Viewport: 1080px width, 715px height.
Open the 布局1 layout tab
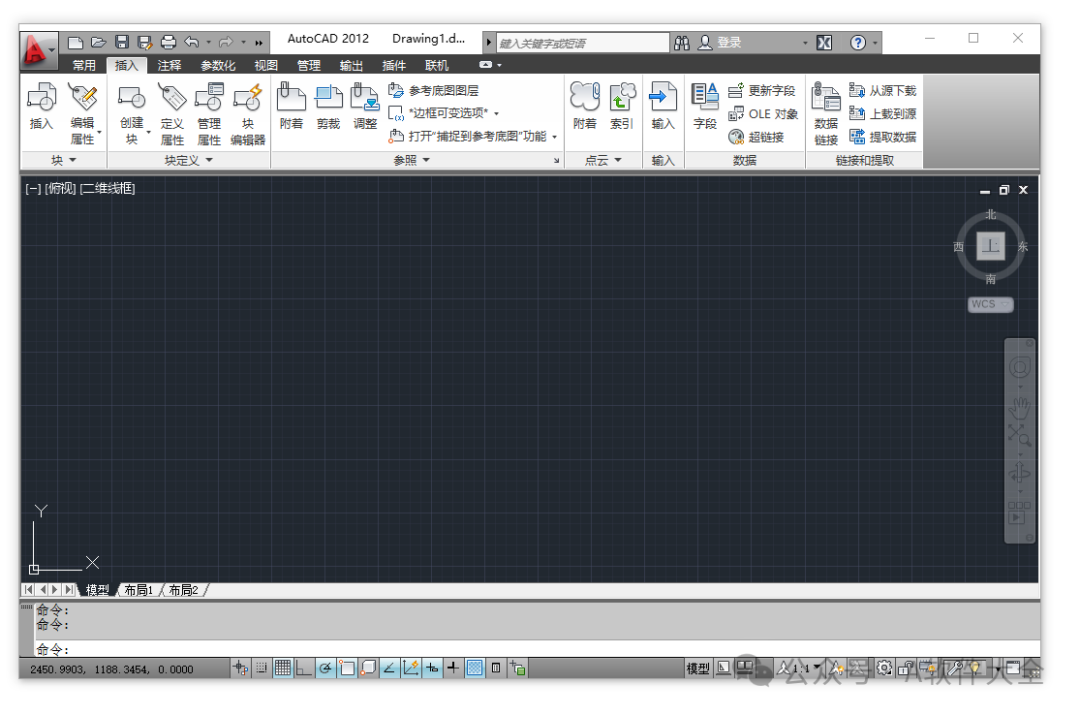pos(138,590)
